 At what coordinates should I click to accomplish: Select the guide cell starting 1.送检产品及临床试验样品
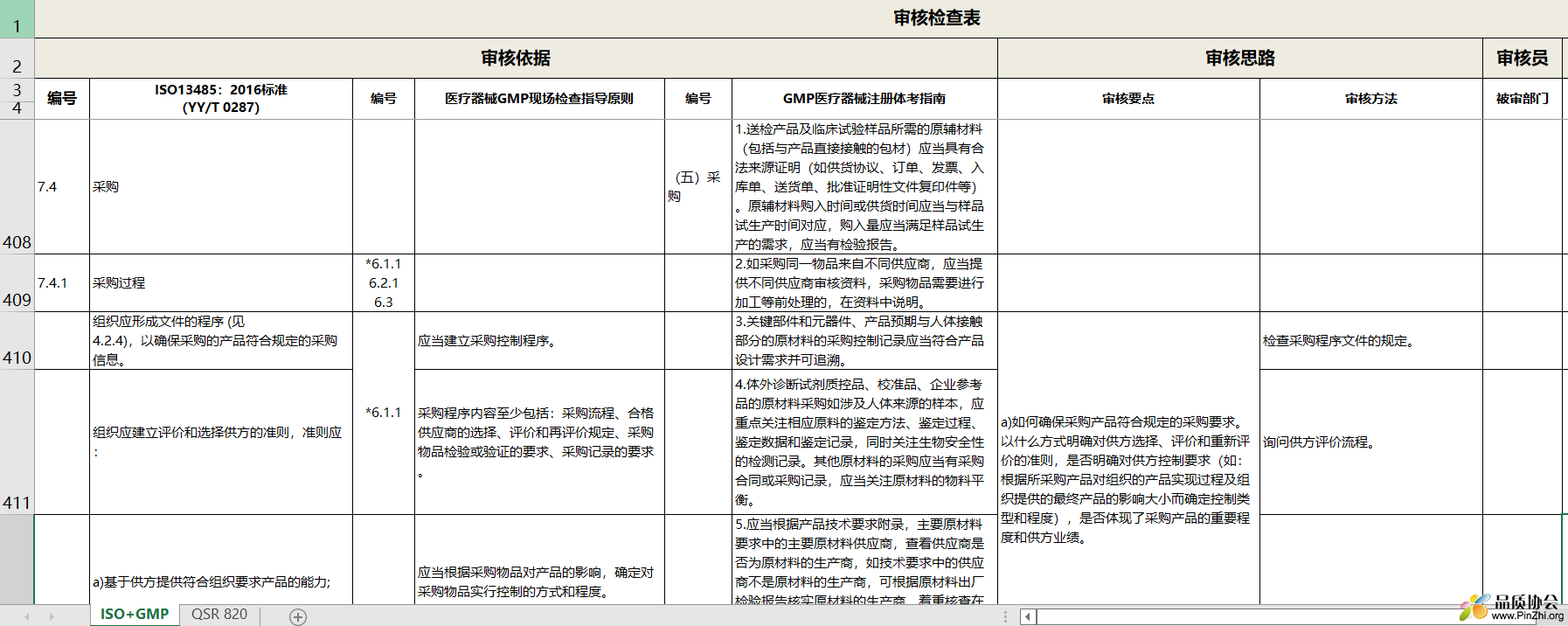pos(864,187)
